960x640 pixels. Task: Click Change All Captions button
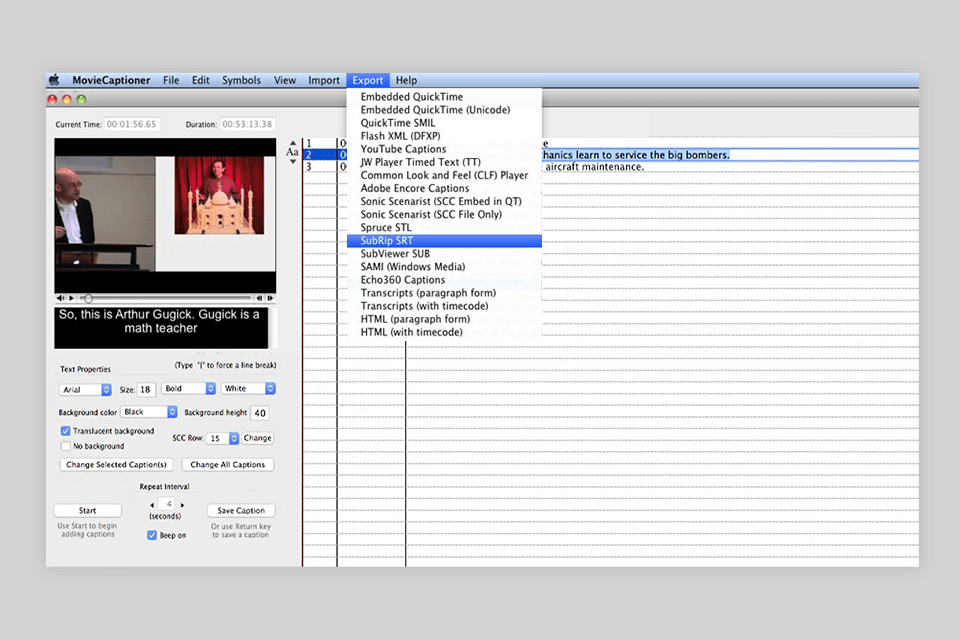coord(228,465)
